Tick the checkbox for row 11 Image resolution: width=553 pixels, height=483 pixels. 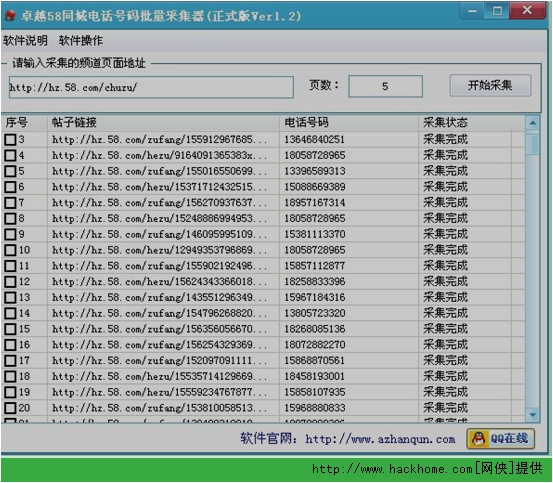click(x=10, y=266)
